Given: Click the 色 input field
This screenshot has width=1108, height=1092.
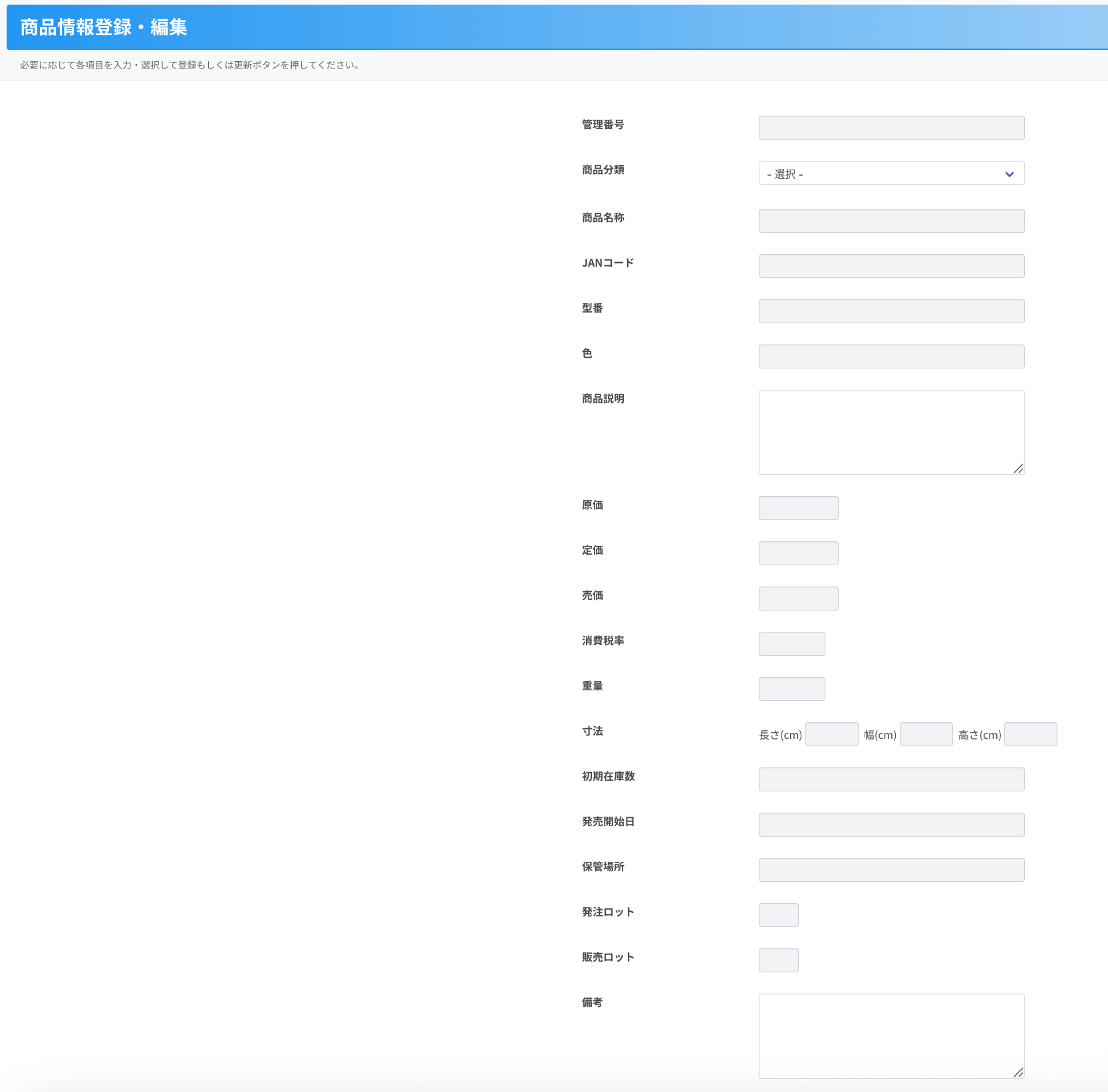Looking at the screenshot, I should tap(891, 356).
